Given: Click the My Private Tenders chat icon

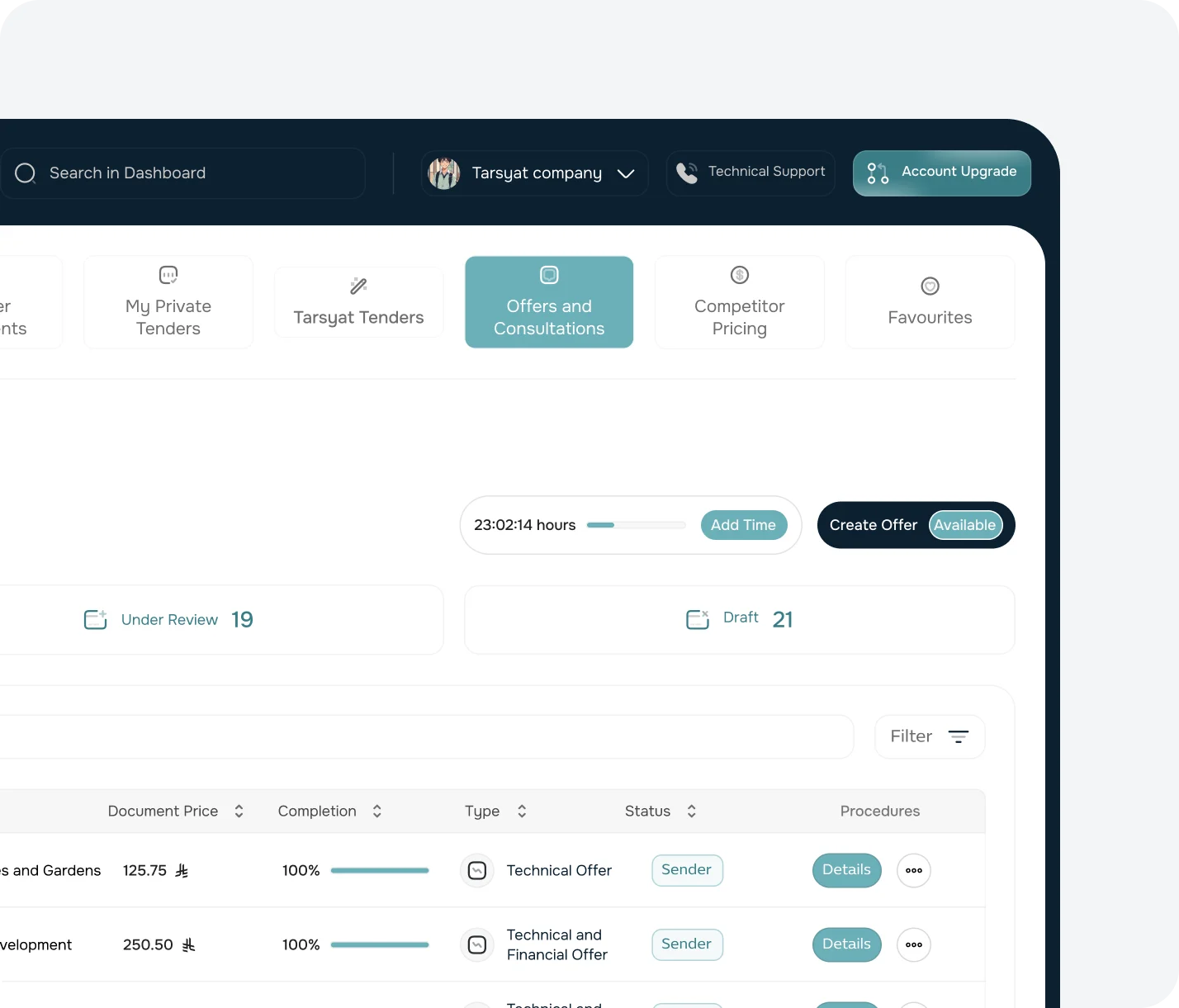Looking at the screenshot, I should (x=168, y=275).
